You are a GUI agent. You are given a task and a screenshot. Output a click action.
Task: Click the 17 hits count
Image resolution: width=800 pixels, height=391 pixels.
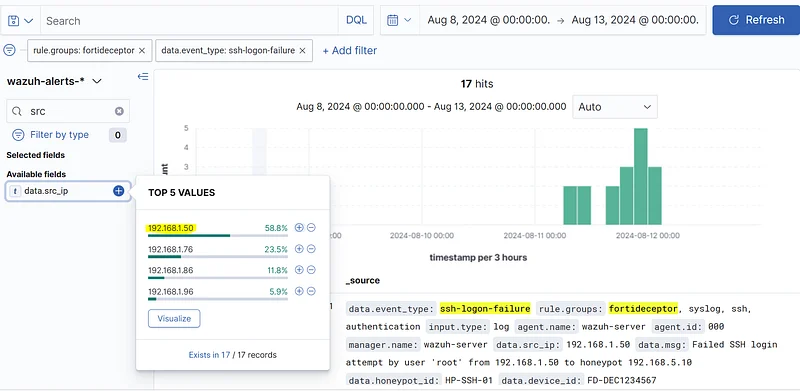click(477, 84)
